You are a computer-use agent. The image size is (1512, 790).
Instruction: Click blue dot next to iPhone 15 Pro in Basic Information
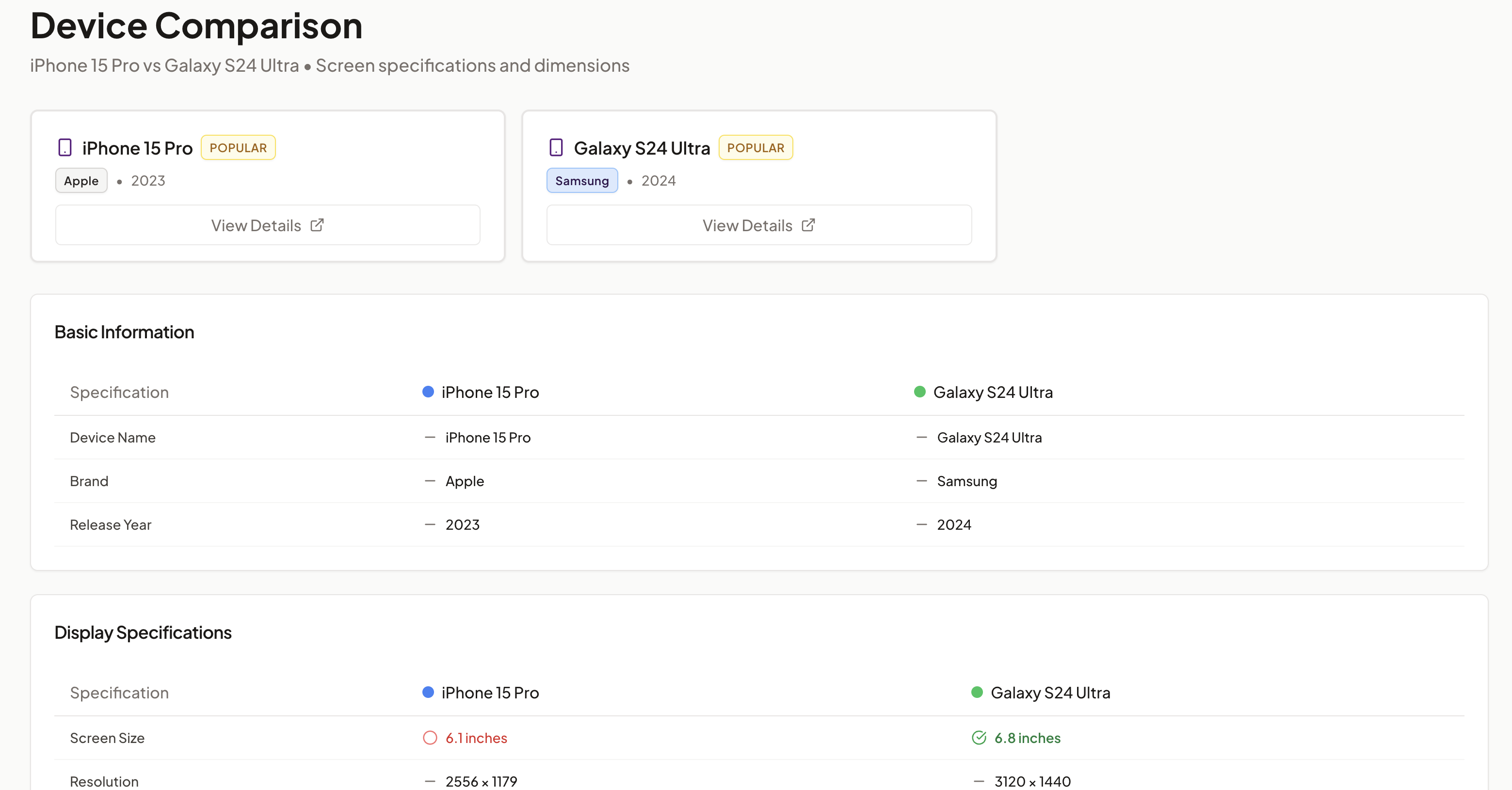[x=428, y=392]
